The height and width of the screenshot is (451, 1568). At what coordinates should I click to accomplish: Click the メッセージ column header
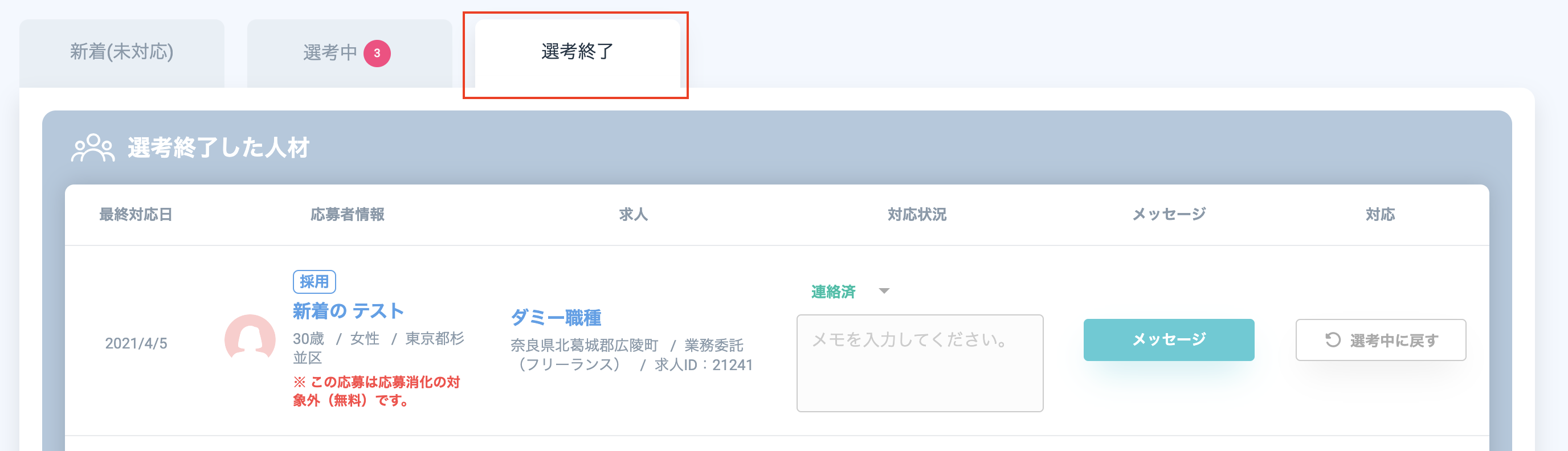point(1169,214)
